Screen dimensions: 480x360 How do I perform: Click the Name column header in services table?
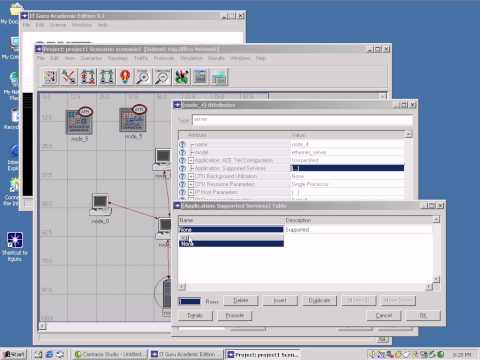pyautogui.click(x=231, y=220)
